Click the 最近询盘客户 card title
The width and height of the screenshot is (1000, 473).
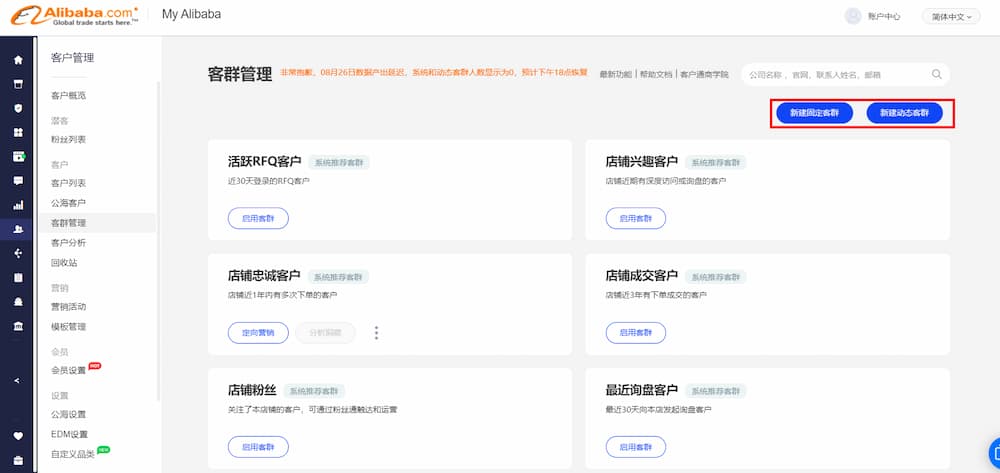[x=642, y=390]
